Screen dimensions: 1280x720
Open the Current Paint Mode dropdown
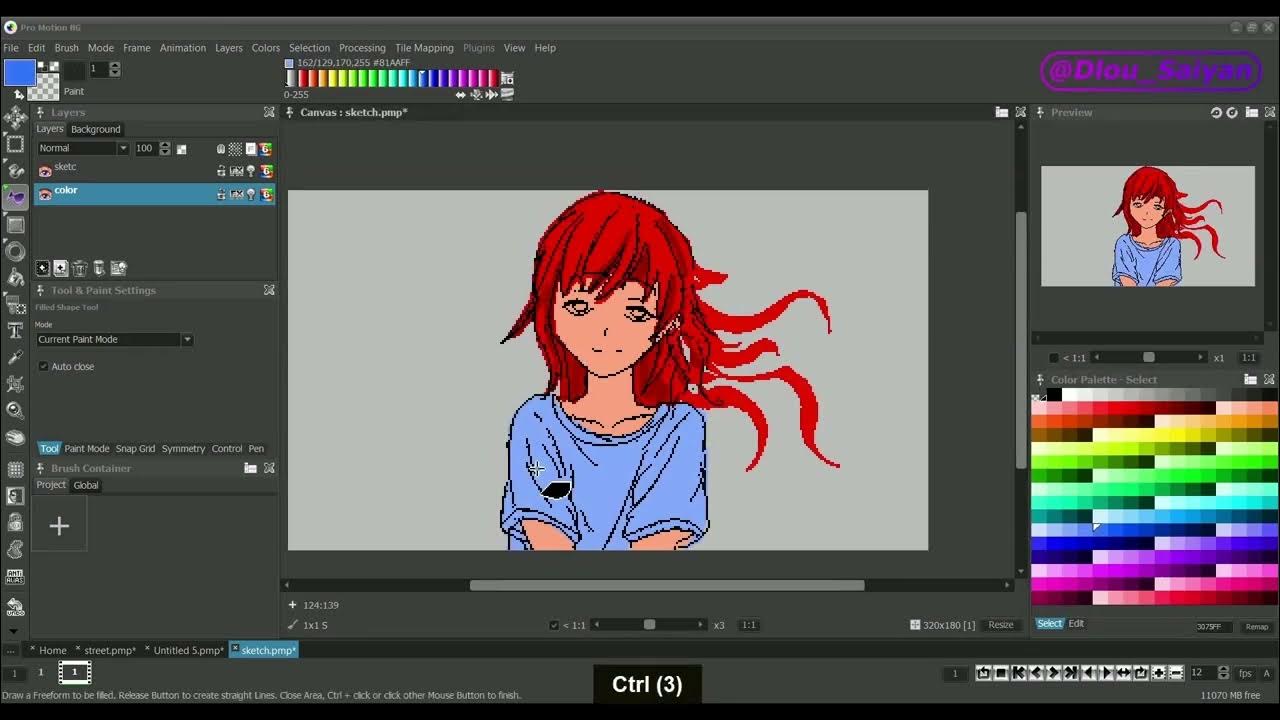(x=186, y=339)
